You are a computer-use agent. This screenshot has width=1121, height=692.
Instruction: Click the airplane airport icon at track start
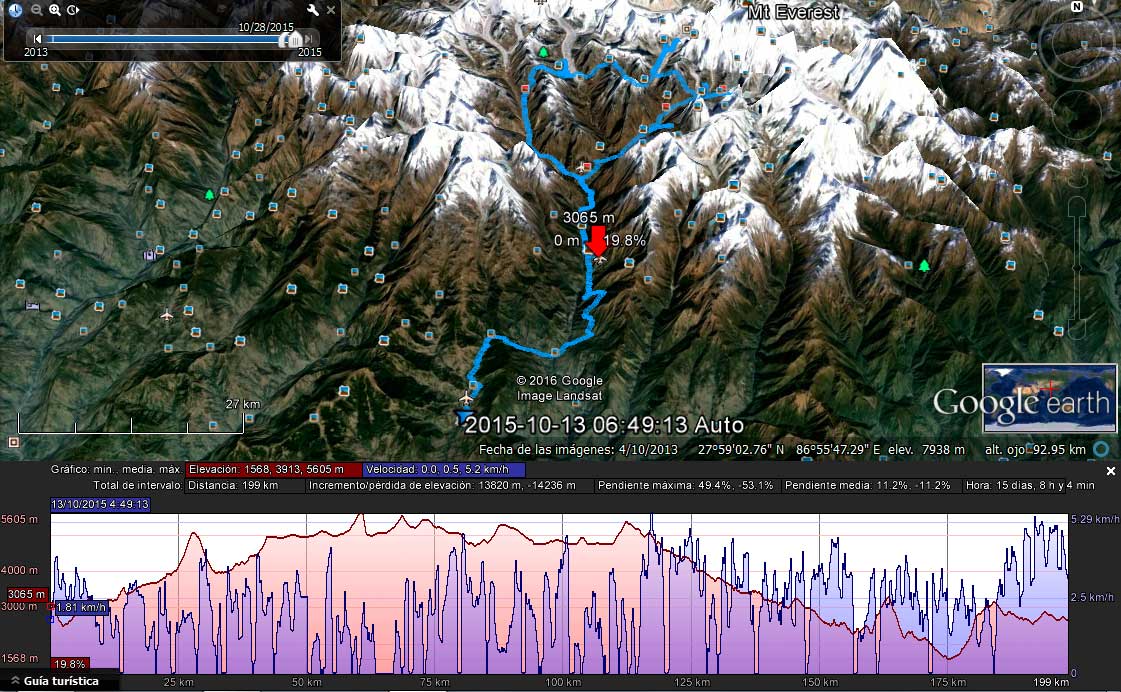(466, 397)
